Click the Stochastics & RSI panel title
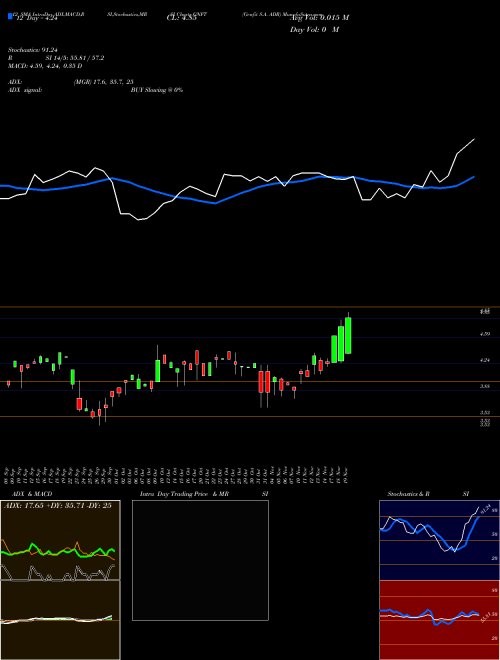The image size is (500, 660). click(x=428, y=494)
